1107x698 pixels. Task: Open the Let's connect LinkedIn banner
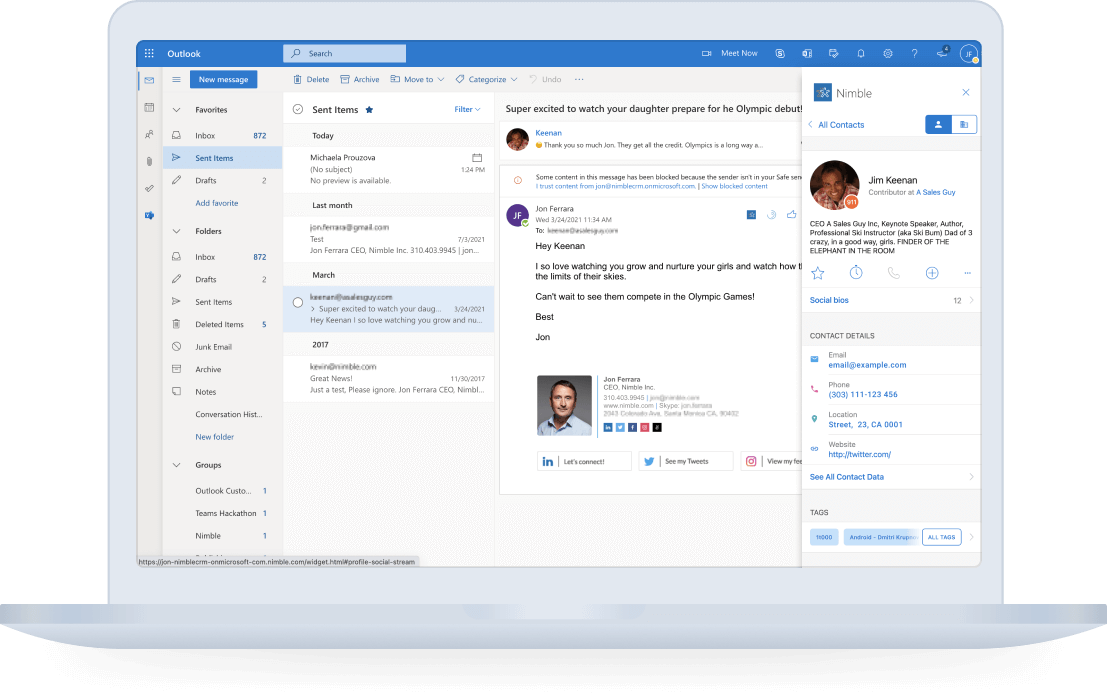click(584, 462)
